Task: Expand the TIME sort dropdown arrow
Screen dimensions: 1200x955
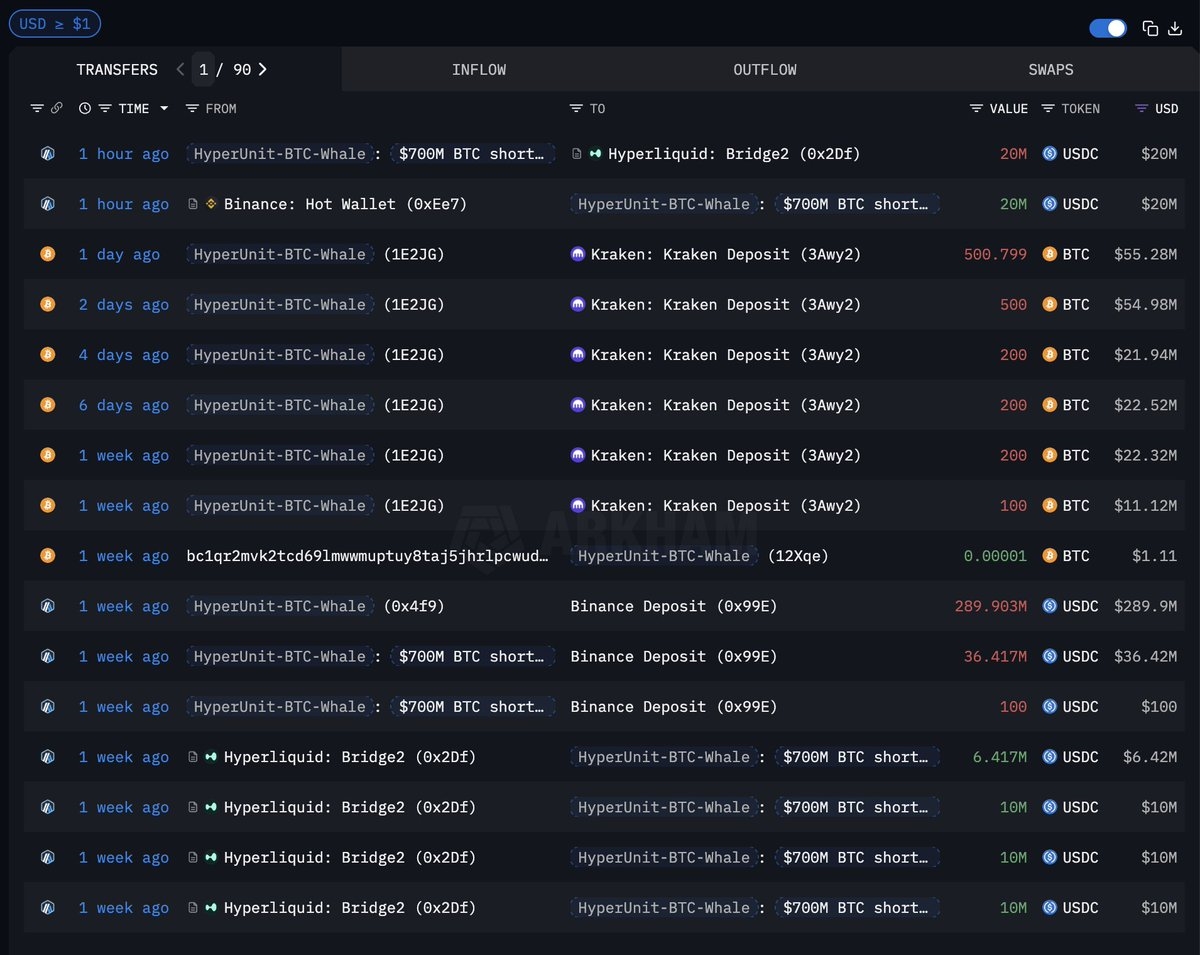Action: [164, 108]
